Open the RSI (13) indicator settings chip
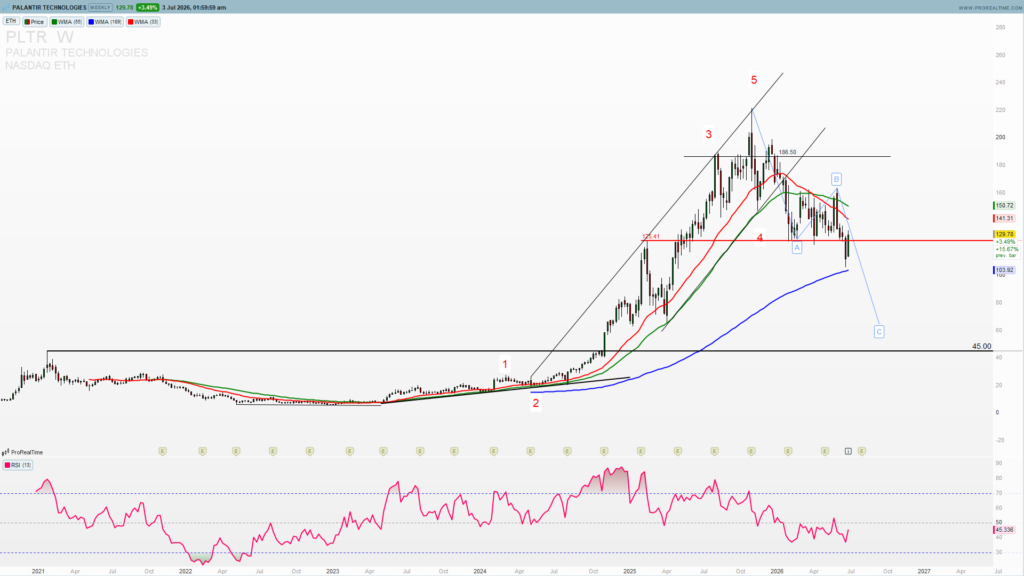The image size is (1024, 576). tap(18, 465)
